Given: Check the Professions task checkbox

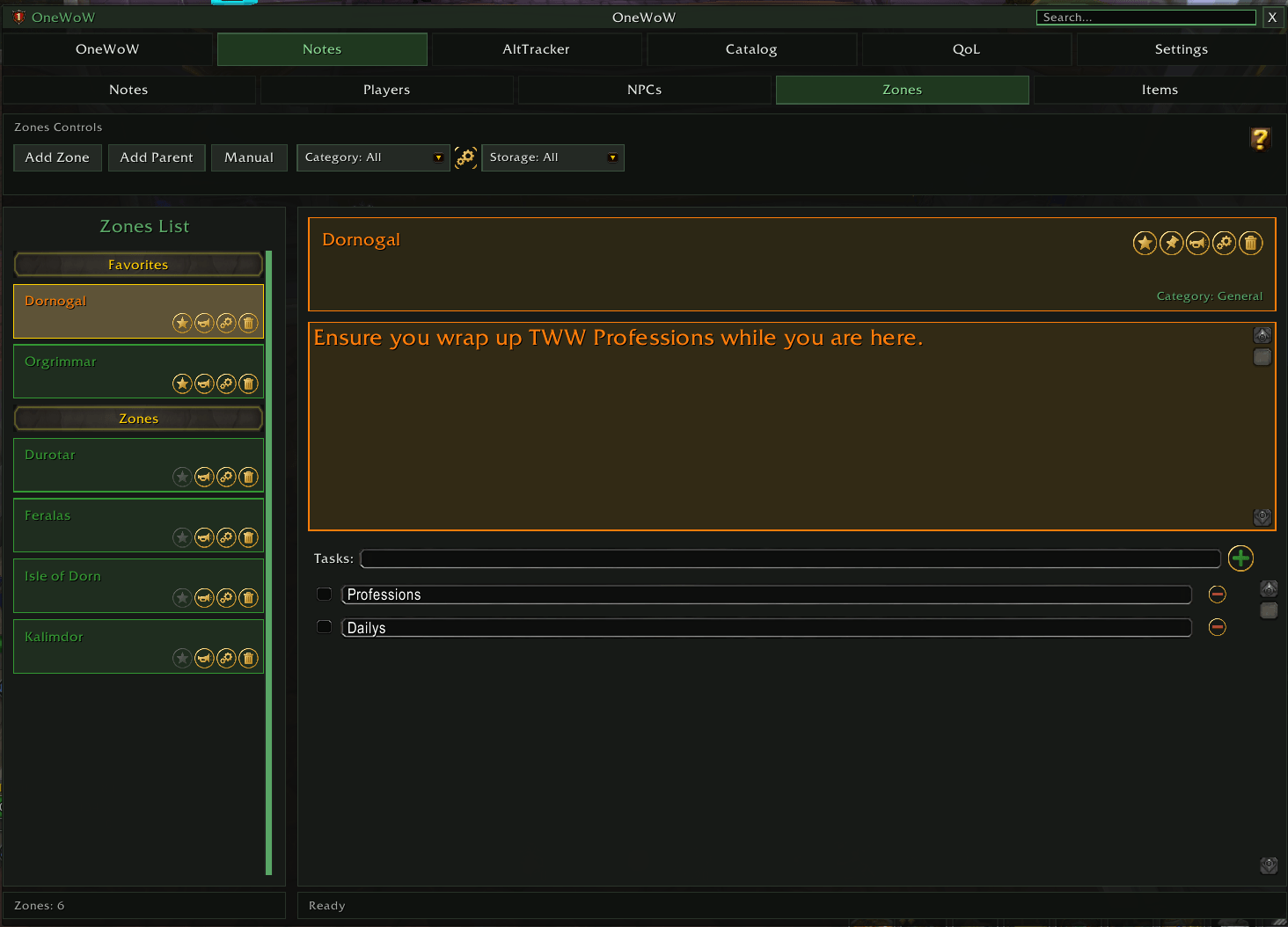Looking at the screenshot, I should pyautogui.click(x=324, y=594).
